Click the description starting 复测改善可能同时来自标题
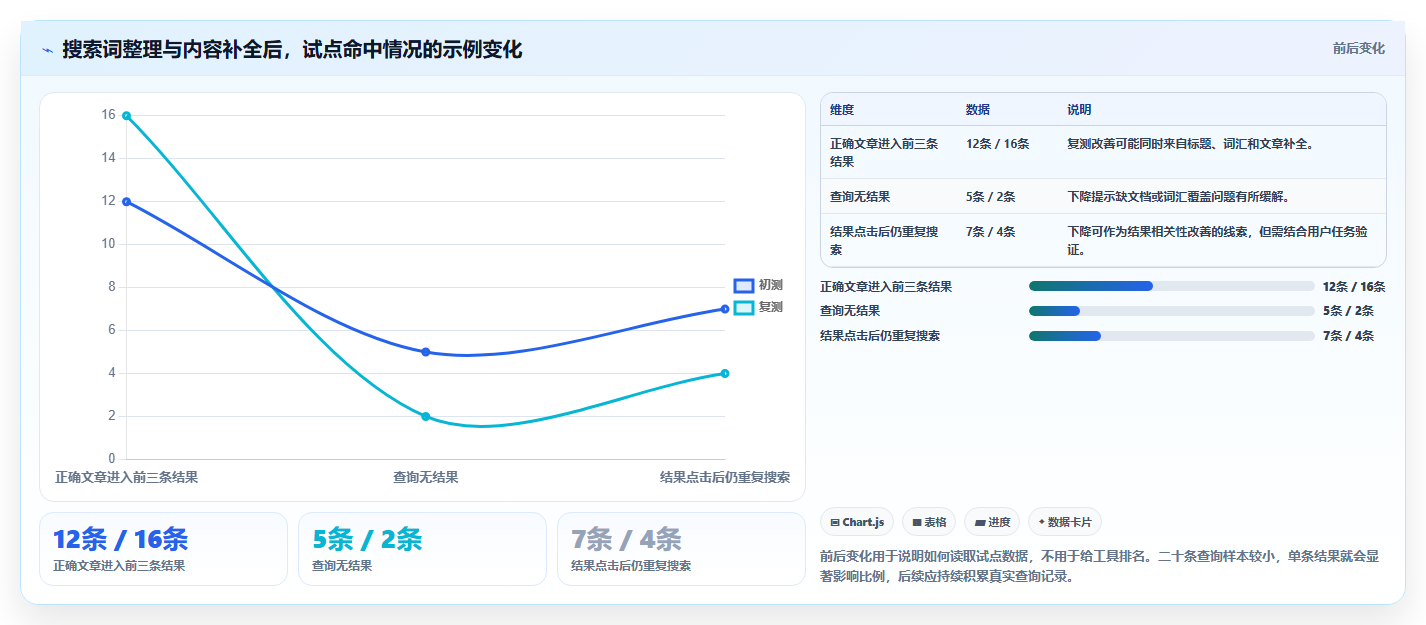Viewport: 1426px width, 625px height. tap(1190, 144)
